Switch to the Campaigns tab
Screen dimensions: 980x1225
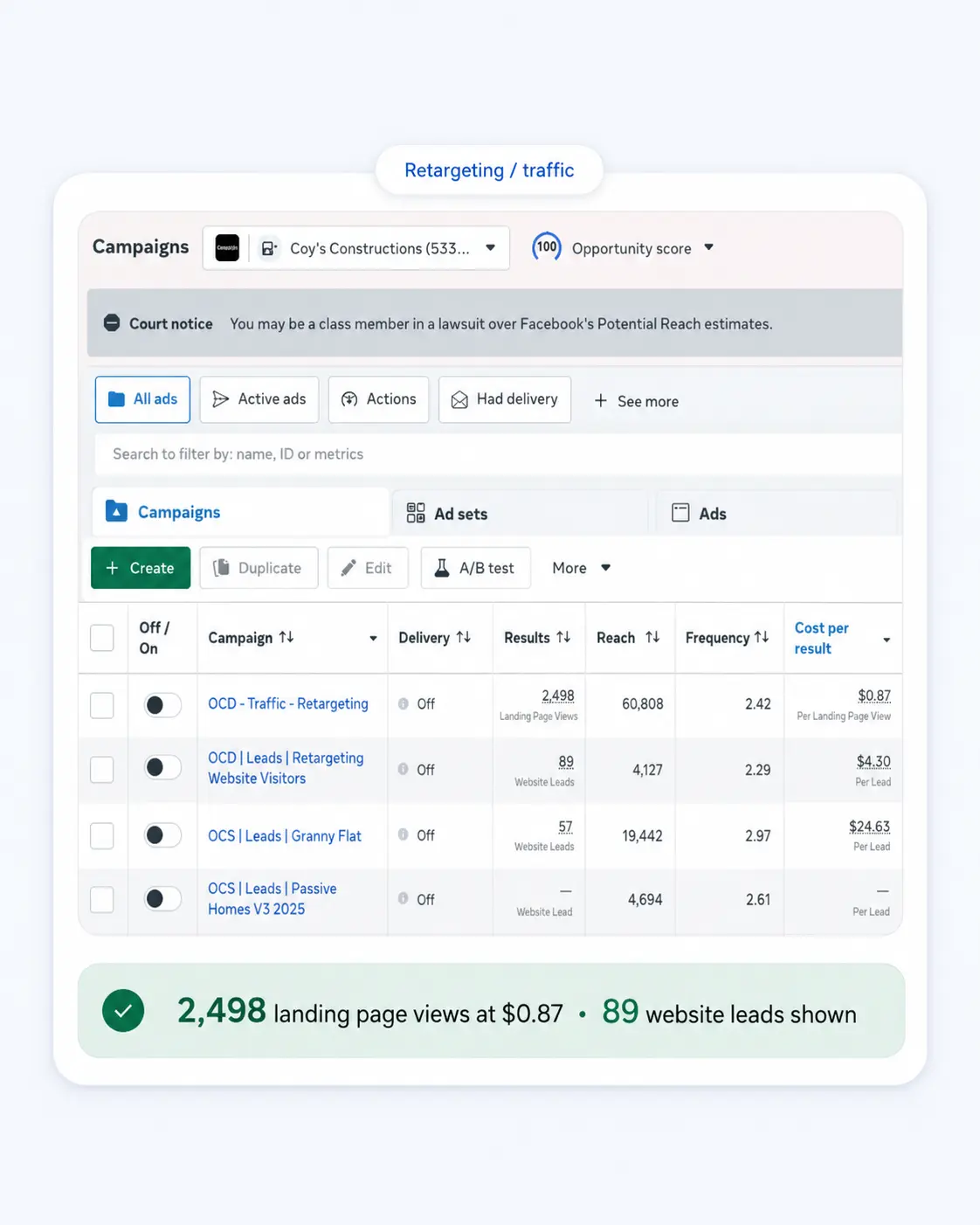(240, 512)
